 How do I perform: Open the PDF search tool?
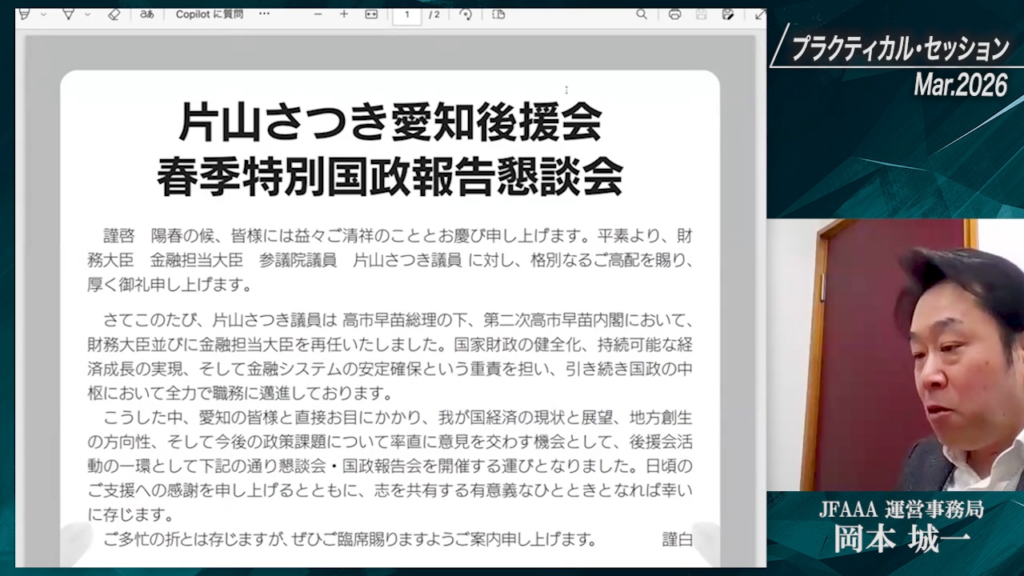click(x=641, y=14)
